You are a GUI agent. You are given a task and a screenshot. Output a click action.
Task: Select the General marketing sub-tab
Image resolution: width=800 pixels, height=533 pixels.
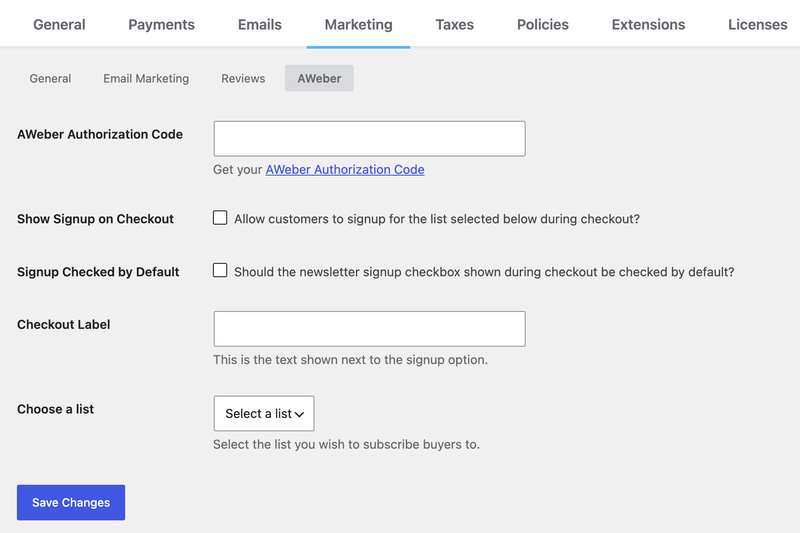50,79
